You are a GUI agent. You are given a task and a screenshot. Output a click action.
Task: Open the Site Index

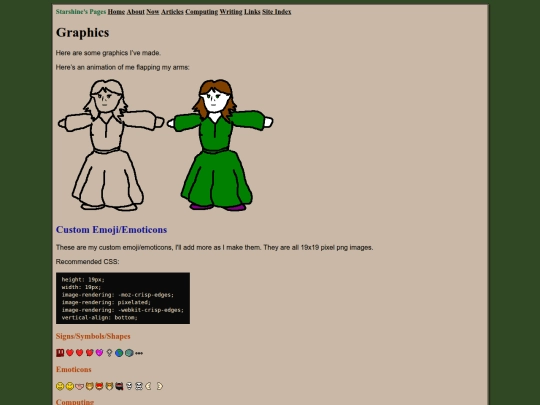(277, 12)
